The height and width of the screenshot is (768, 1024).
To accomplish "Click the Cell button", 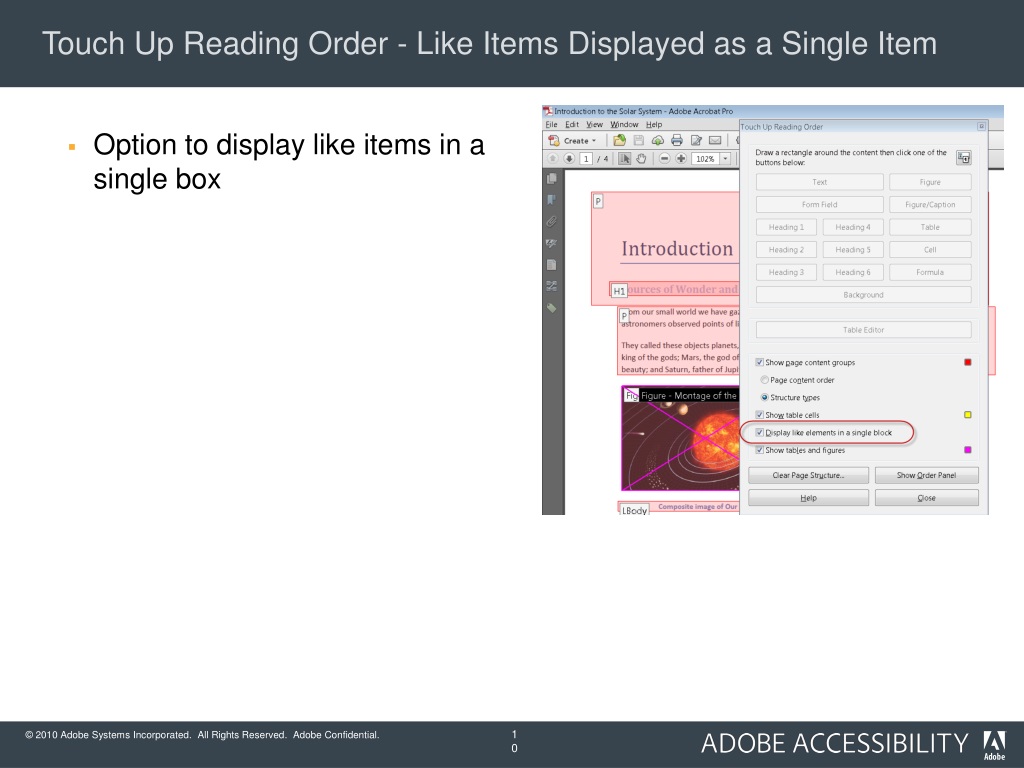I will [930, 249].
